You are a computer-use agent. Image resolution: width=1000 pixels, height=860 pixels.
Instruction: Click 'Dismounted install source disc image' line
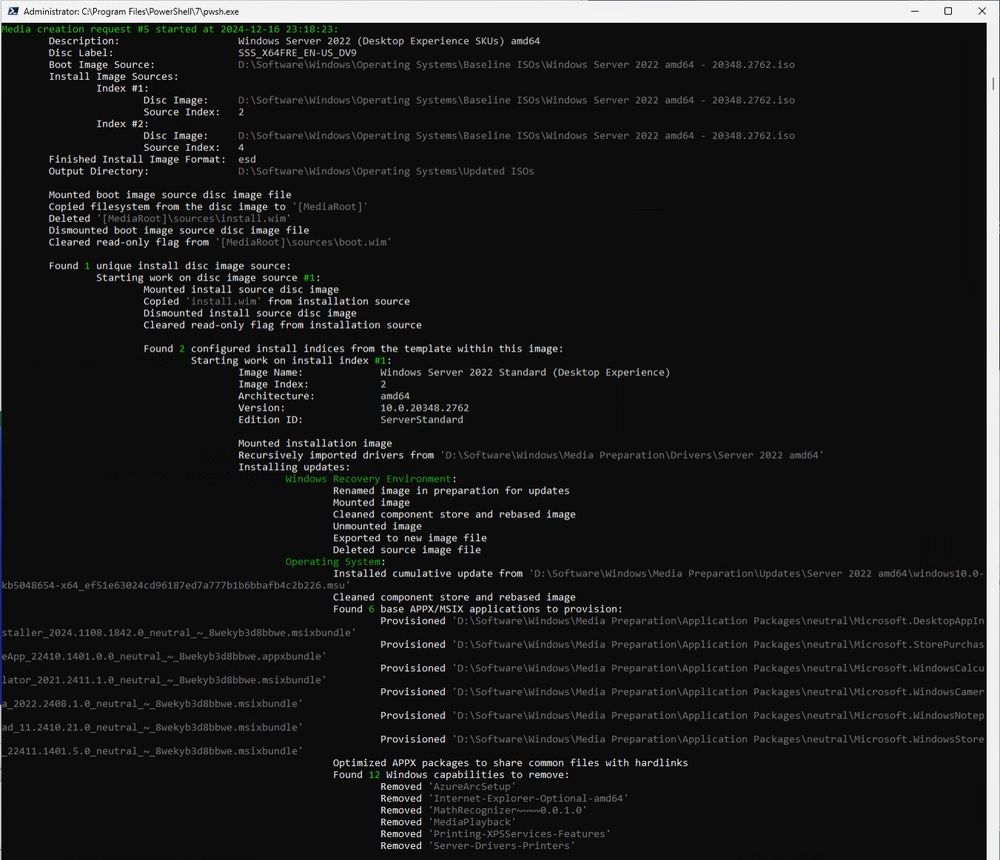[x=250, y=313]
